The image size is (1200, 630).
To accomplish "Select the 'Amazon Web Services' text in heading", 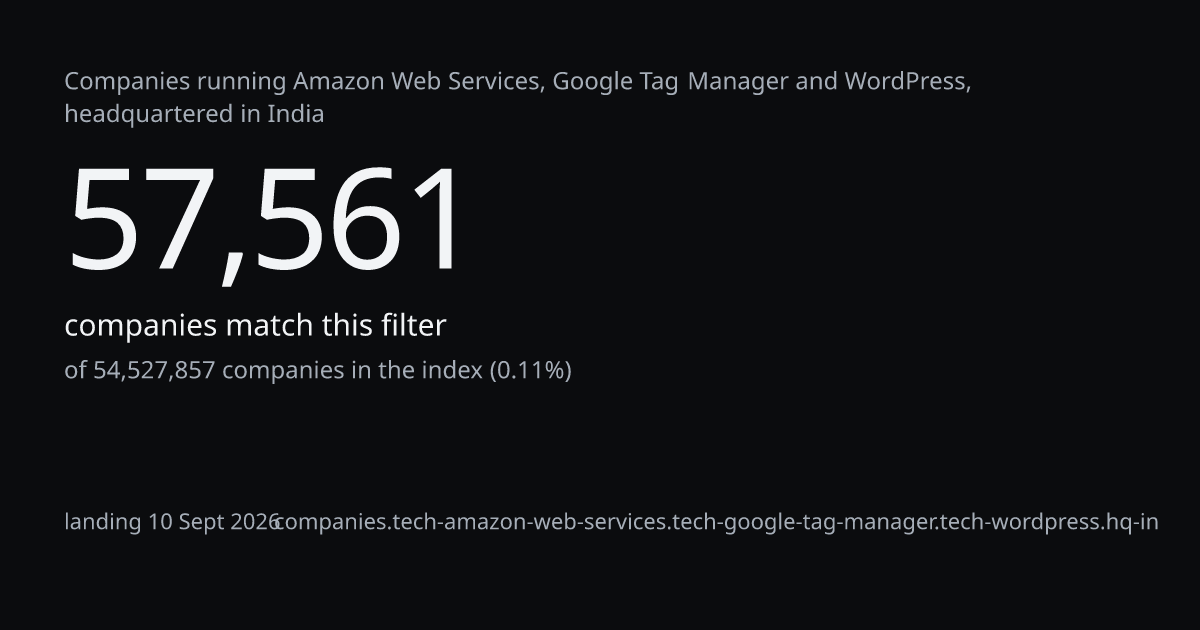I will 419,81.
